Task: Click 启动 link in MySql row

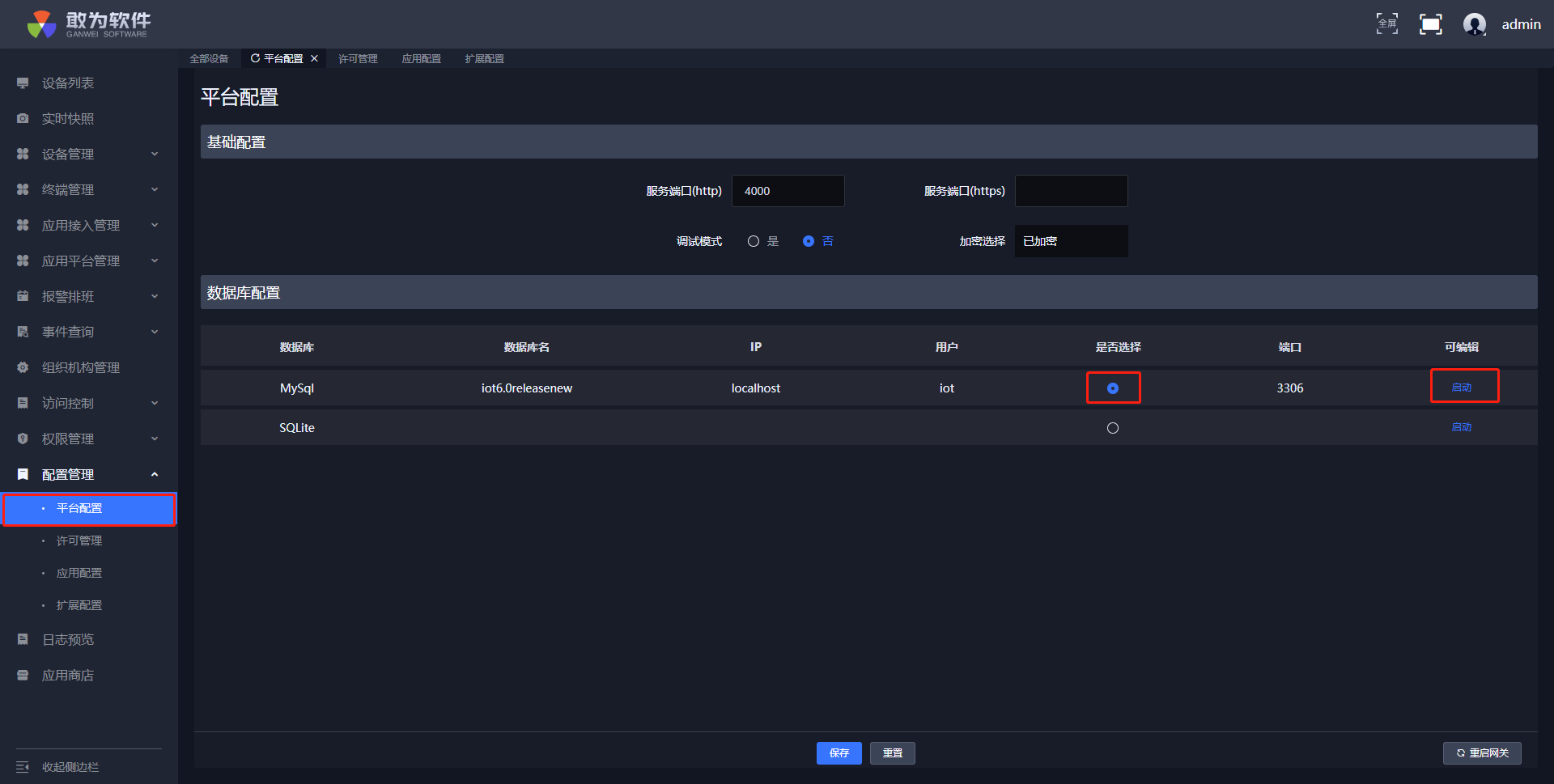Action: (x=1462, y=388)
